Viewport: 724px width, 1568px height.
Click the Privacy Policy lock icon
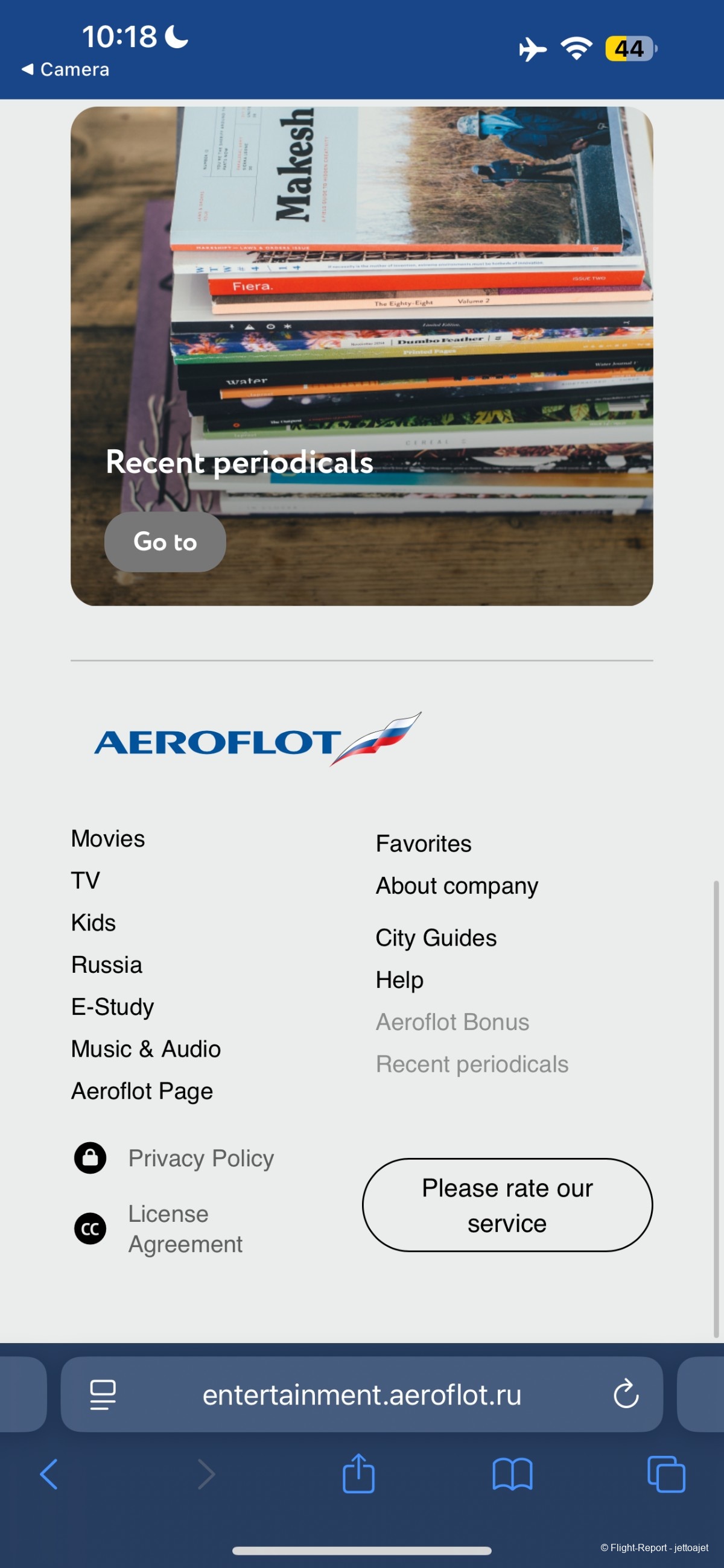(x=90, y=1157)
